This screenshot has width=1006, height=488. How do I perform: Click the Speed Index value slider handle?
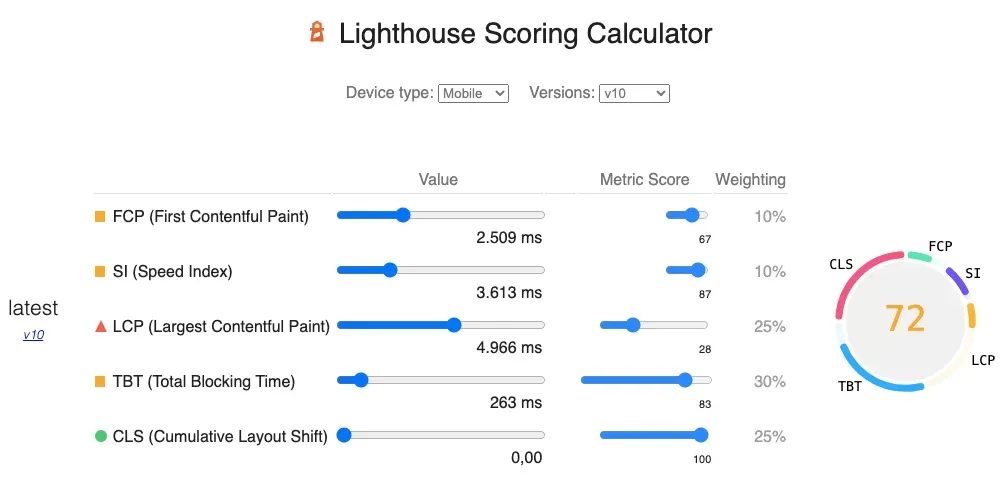pyautogui.click(x=390, y=270)
